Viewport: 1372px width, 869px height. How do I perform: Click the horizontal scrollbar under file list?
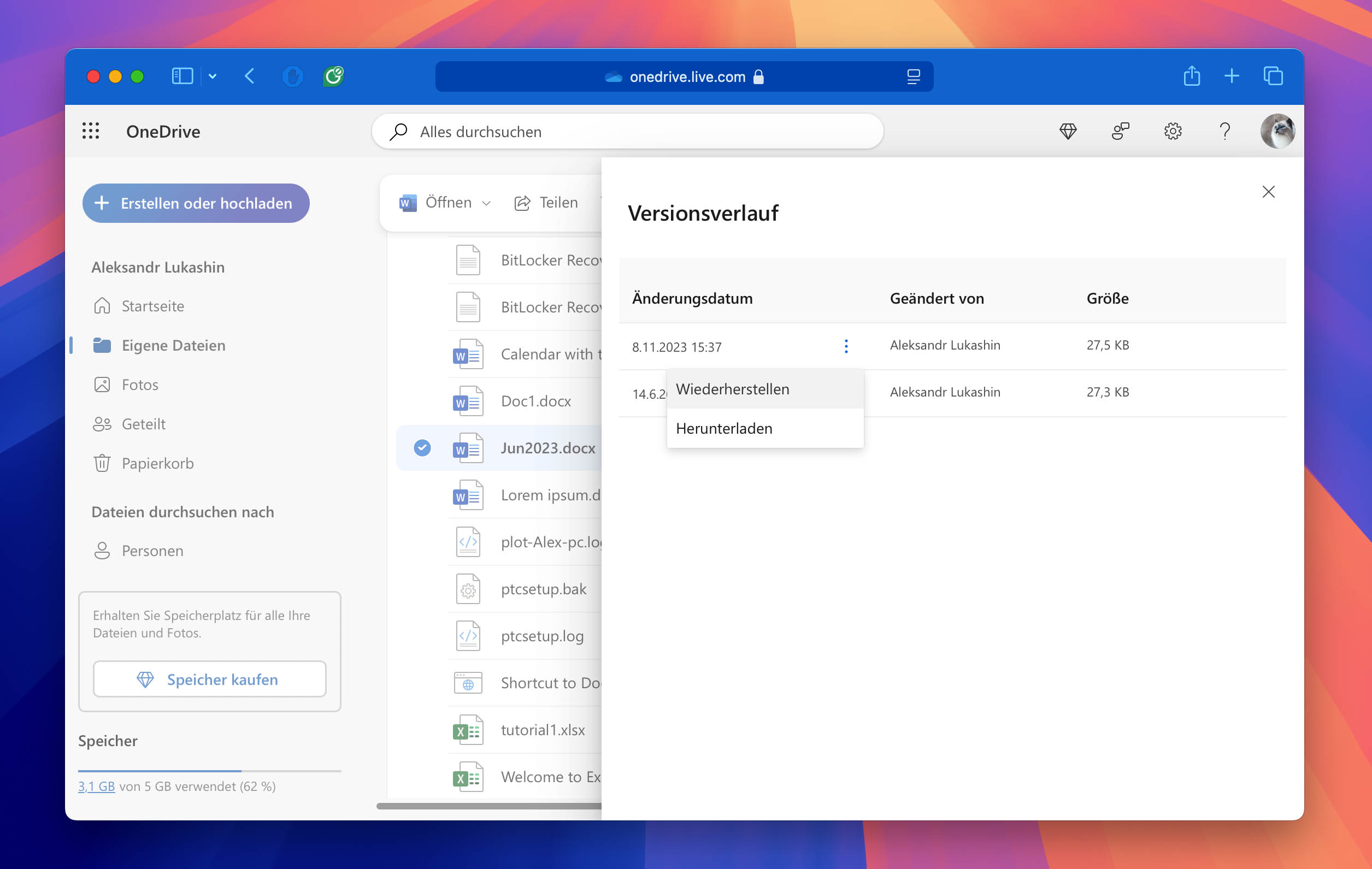coord(489,805)
